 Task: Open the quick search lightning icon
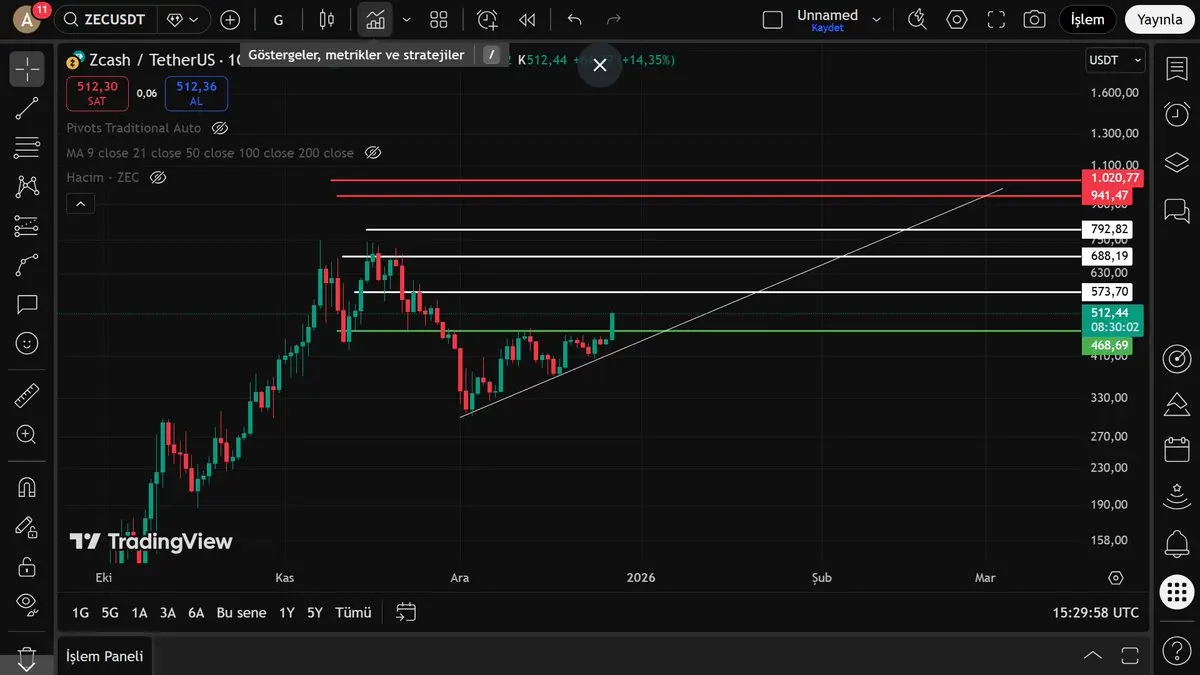917,20
